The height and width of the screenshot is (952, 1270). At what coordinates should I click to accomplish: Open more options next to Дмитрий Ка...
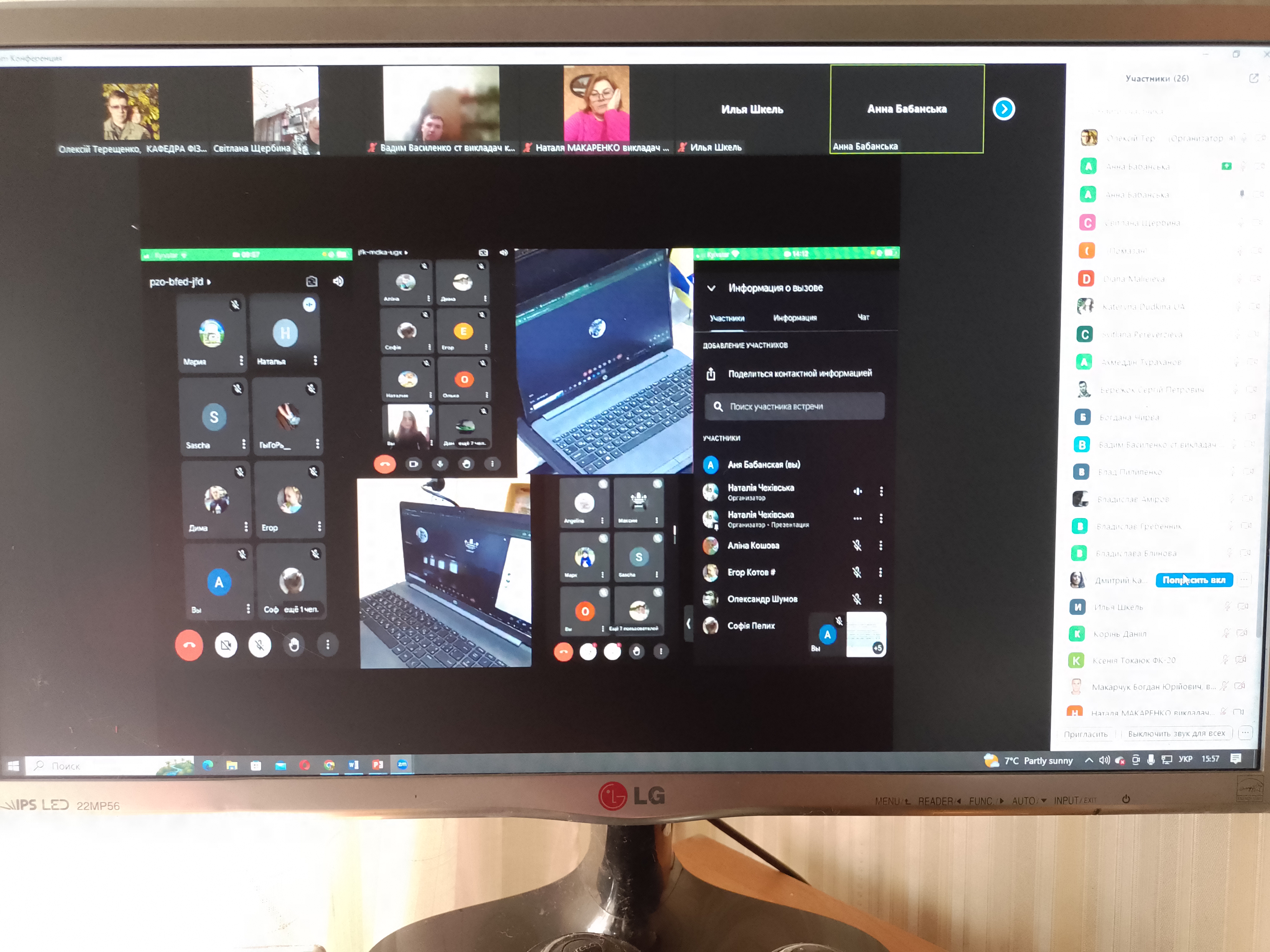click(1244, 579)
